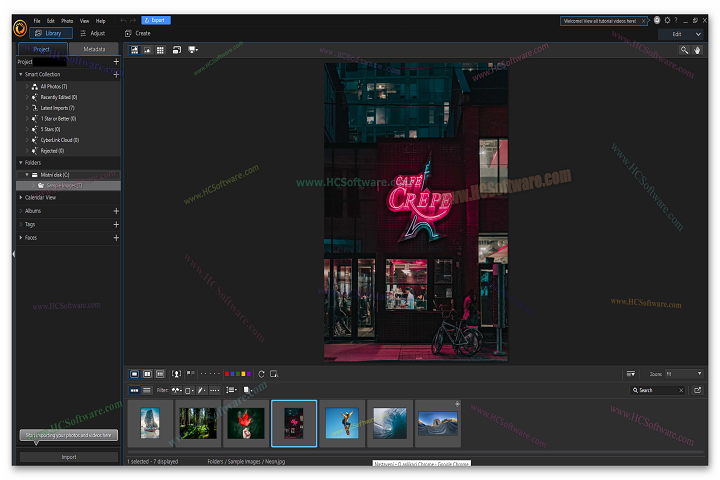The image size is (720, 480).
Task: Open the Photo menu
Action: [x=67, y=21]
